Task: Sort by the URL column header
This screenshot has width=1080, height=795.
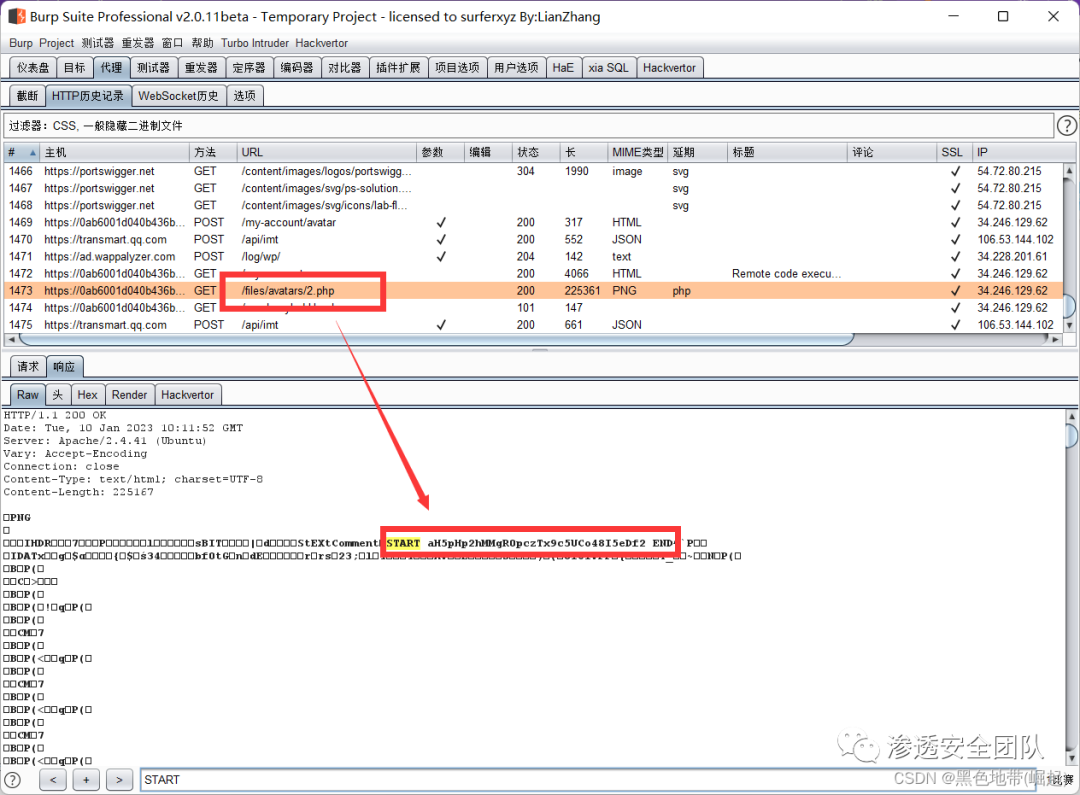Action: [326, 152]
